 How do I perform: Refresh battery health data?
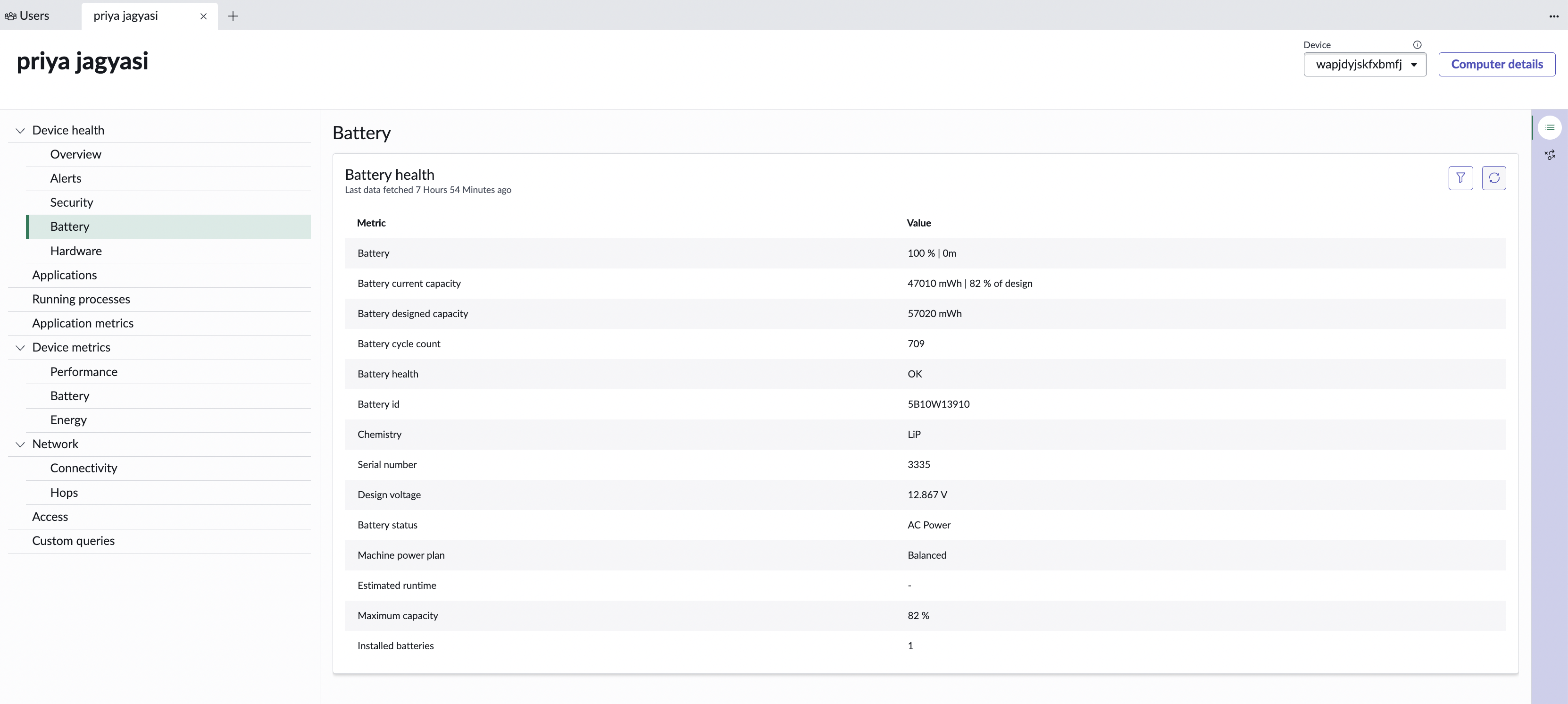(1494, 178)
